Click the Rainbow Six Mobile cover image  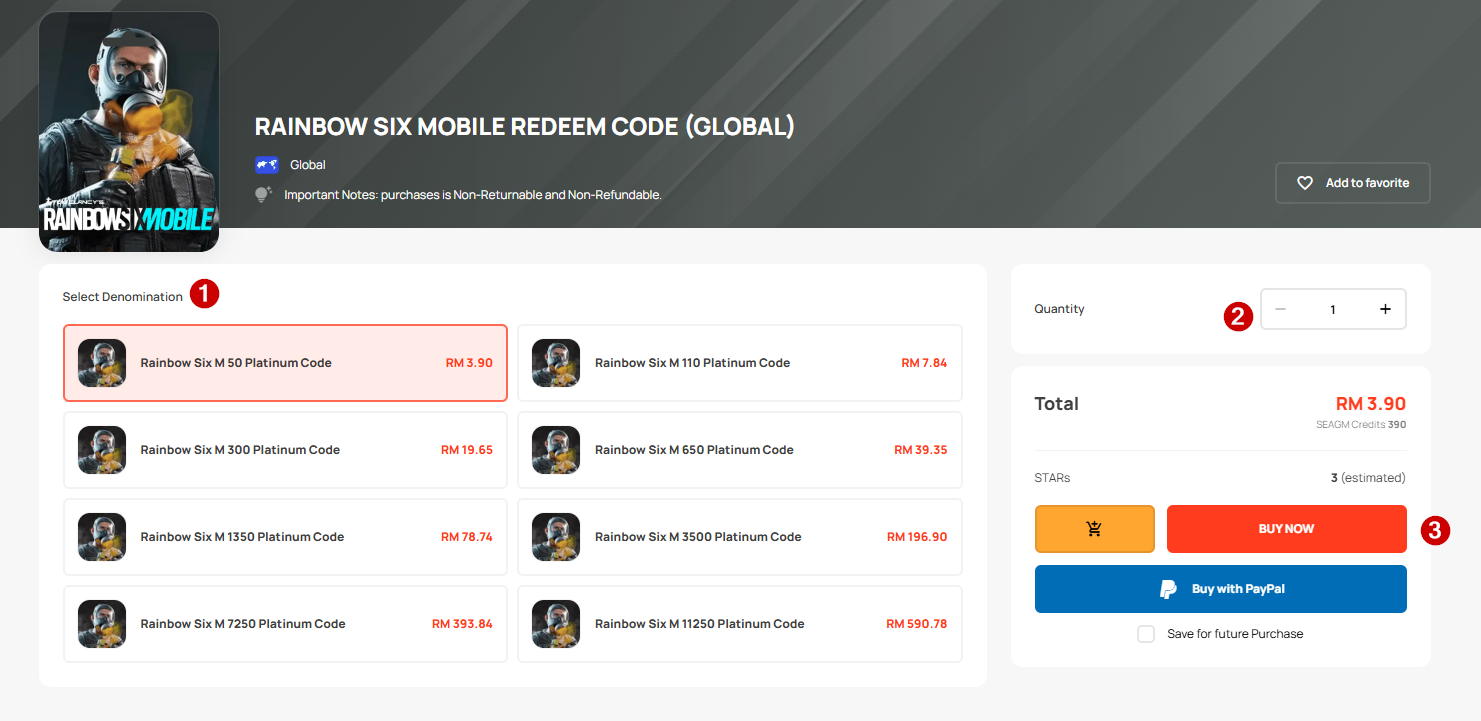[x=129, y=132]
